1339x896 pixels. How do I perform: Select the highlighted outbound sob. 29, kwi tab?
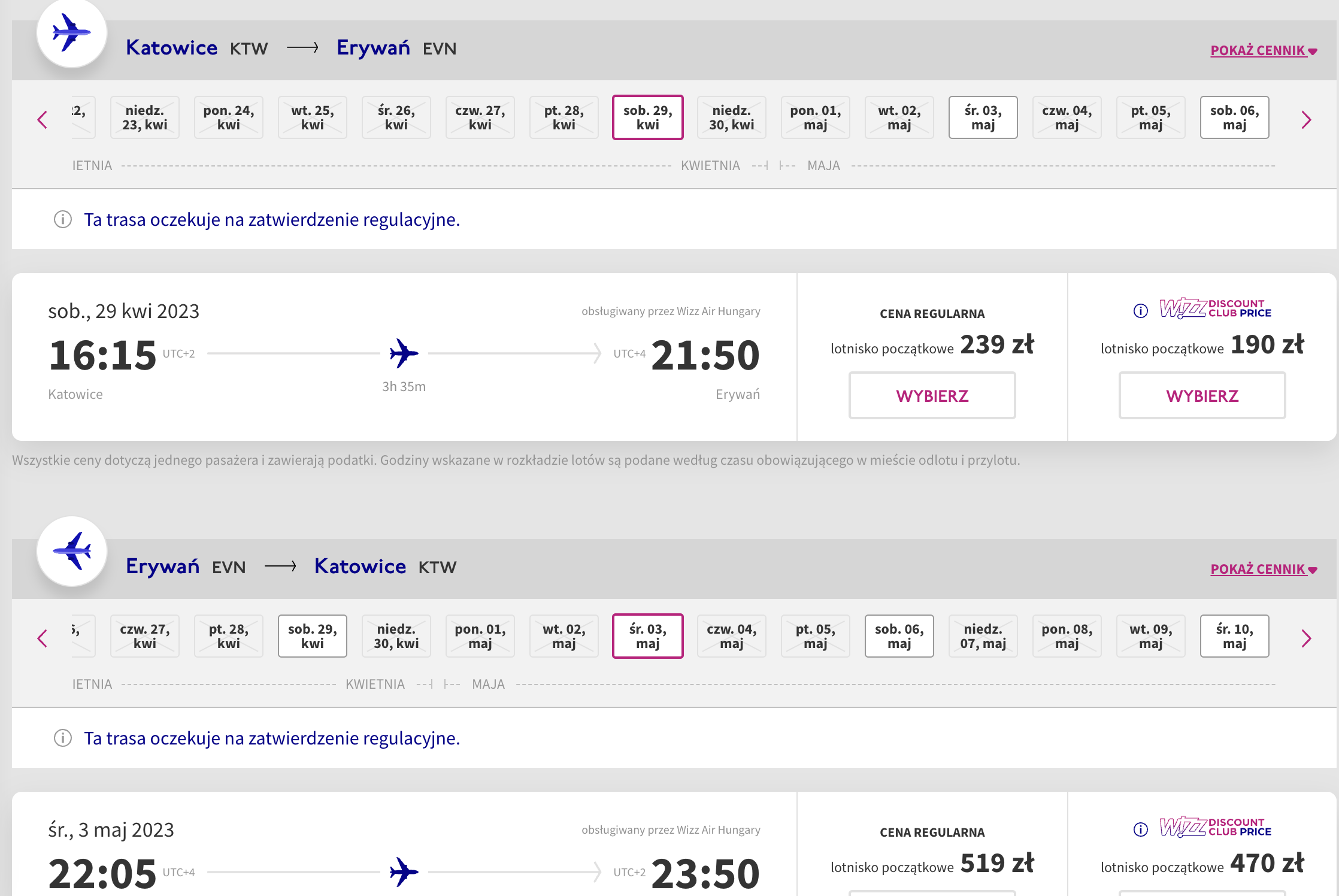648,117
